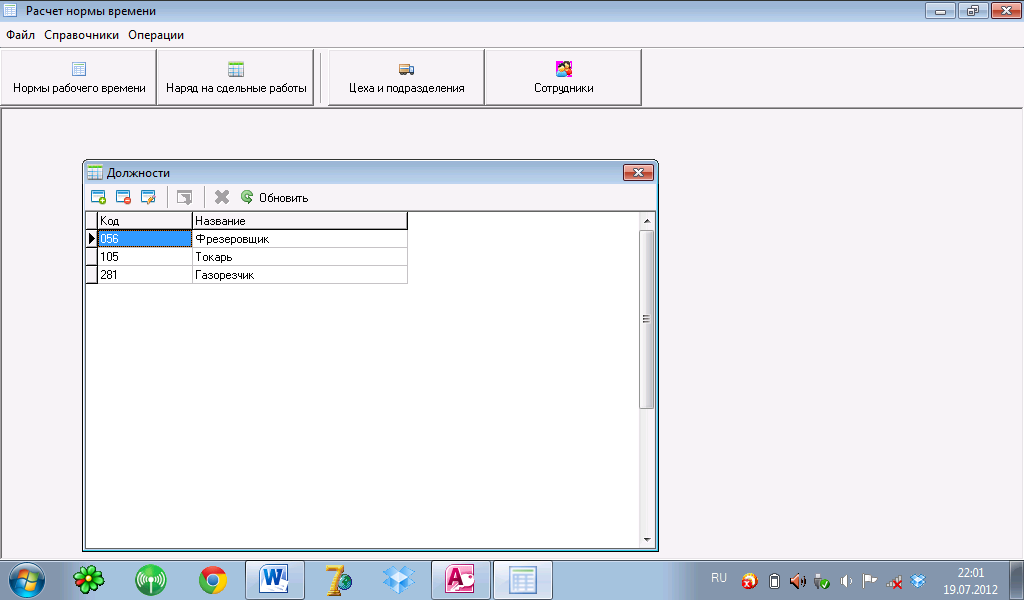Open Dropbox from the taskbar
Image resolution: width=1024 pixels, height=600 pixels.
(399, 580)
